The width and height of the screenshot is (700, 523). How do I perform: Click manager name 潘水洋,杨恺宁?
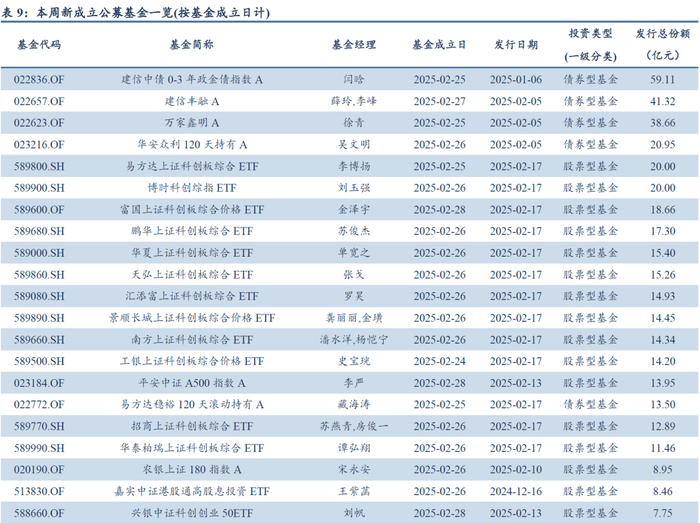click(x=354, y=340)
